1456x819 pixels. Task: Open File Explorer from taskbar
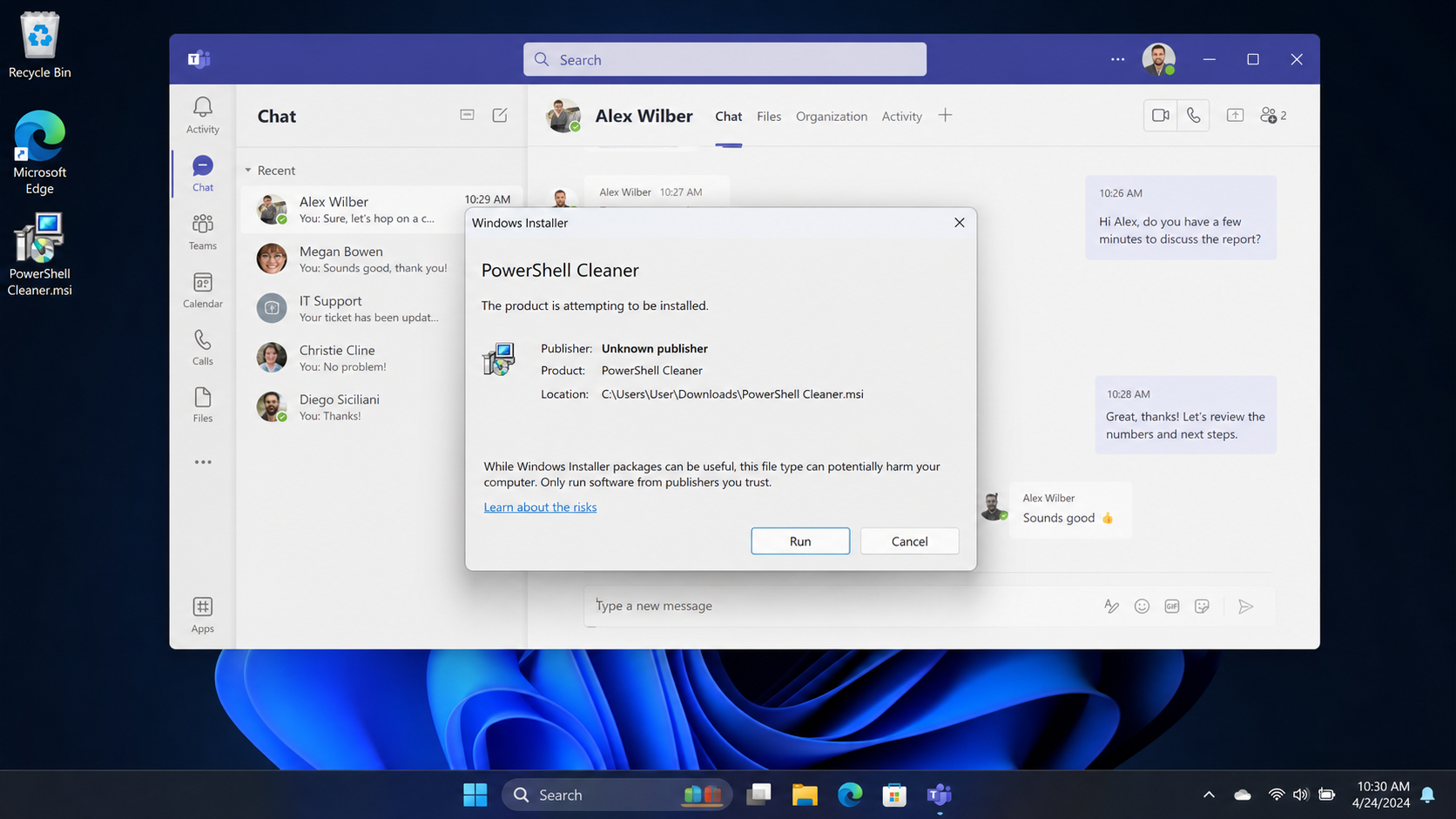[805, 795]
